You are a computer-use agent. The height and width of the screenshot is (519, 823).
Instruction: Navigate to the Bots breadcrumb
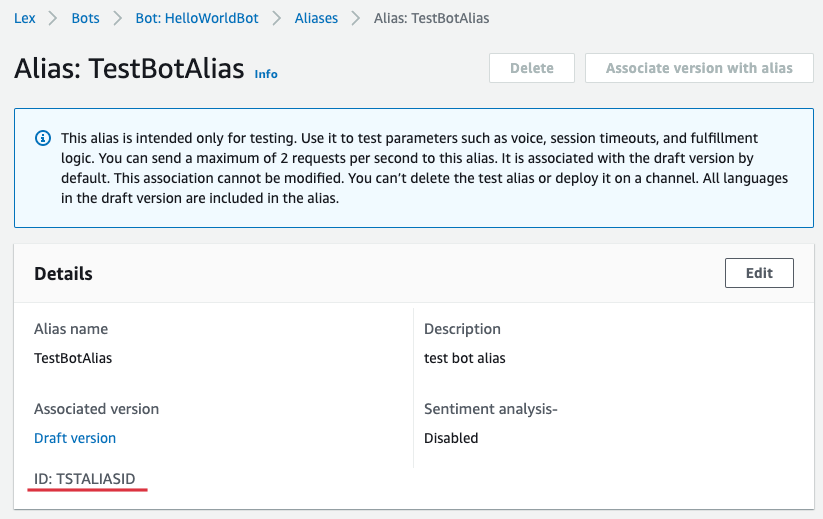pyautogui.click(x=85, y=18)
